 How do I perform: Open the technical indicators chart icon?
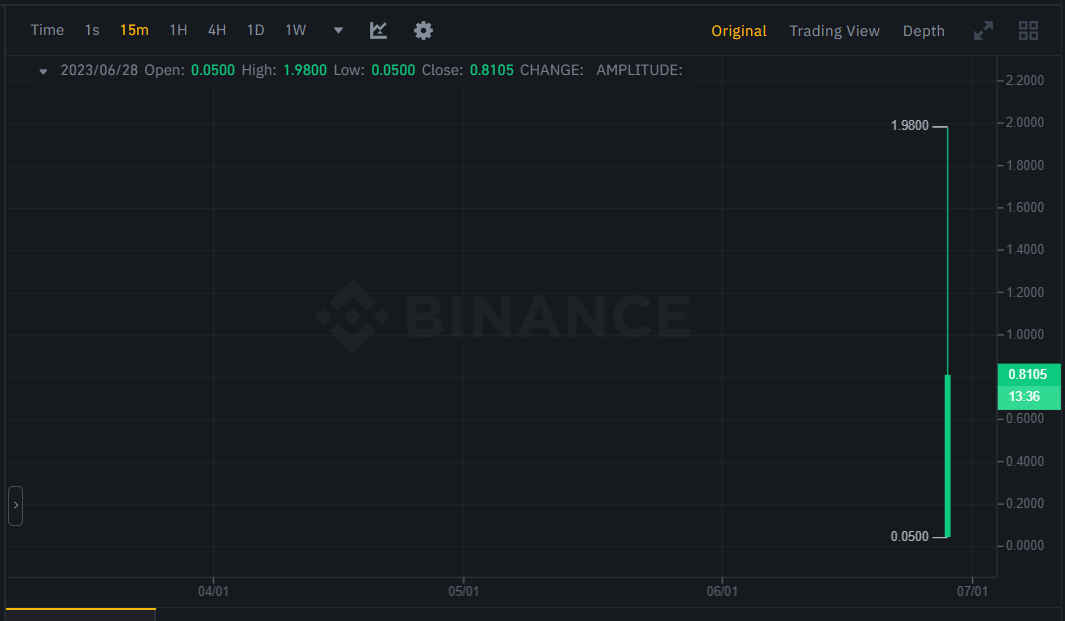(x=378, y=31)
